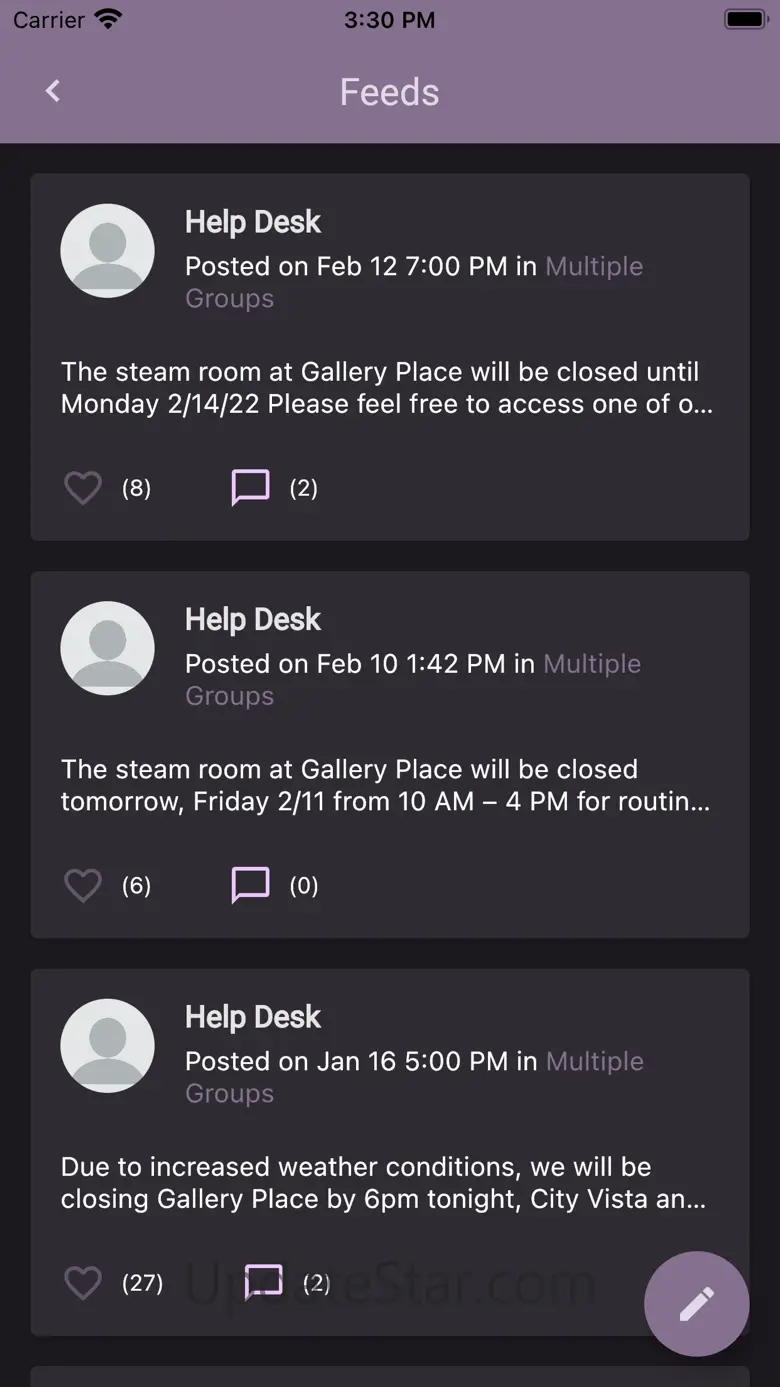Expand truncated text of Feb 12 post
The width and height of the screenshot is (780, 1387).
point(387,388)
